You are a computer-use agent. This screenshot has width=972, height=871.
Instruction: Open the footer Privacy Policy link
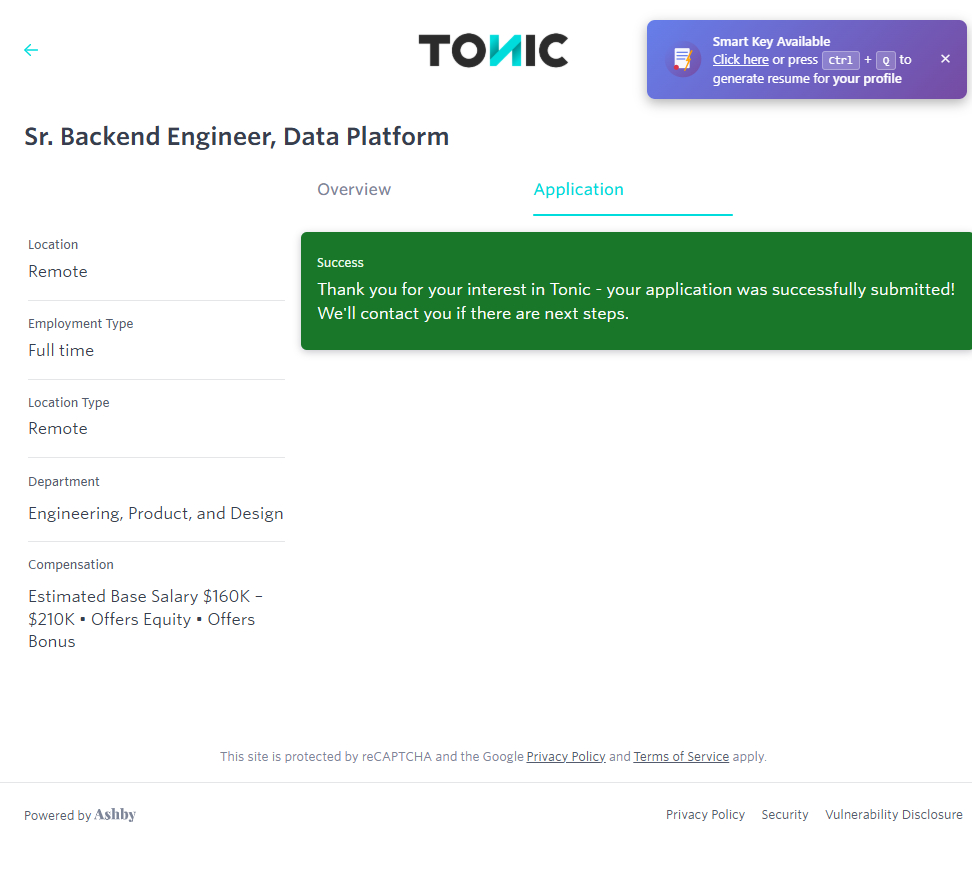coord(705,815)
